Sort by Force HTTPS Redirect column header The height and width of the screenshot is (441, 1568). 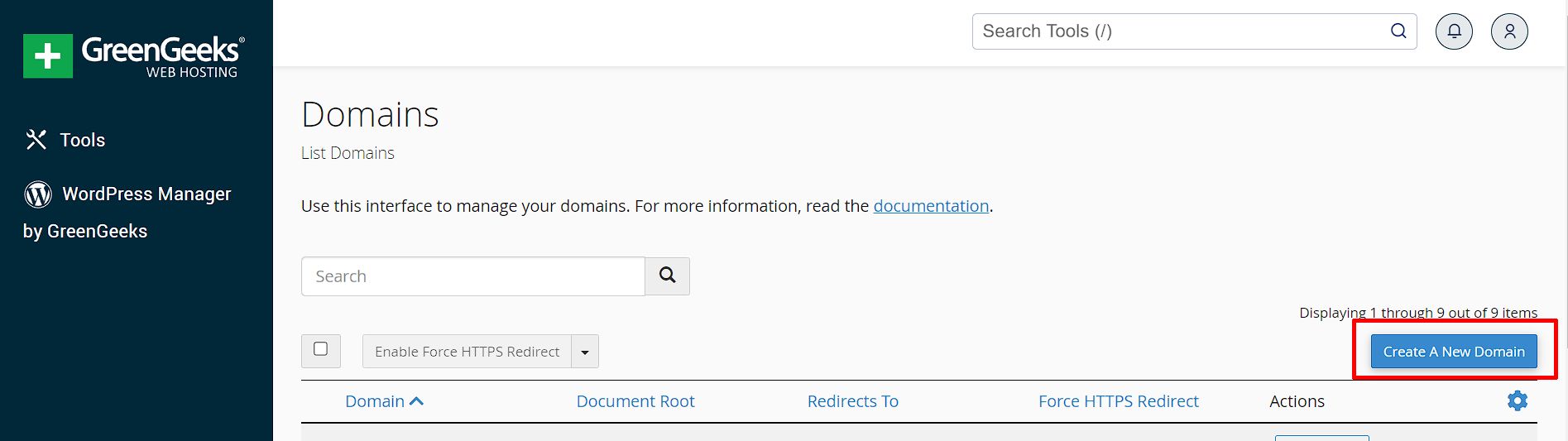point(1119,401)
